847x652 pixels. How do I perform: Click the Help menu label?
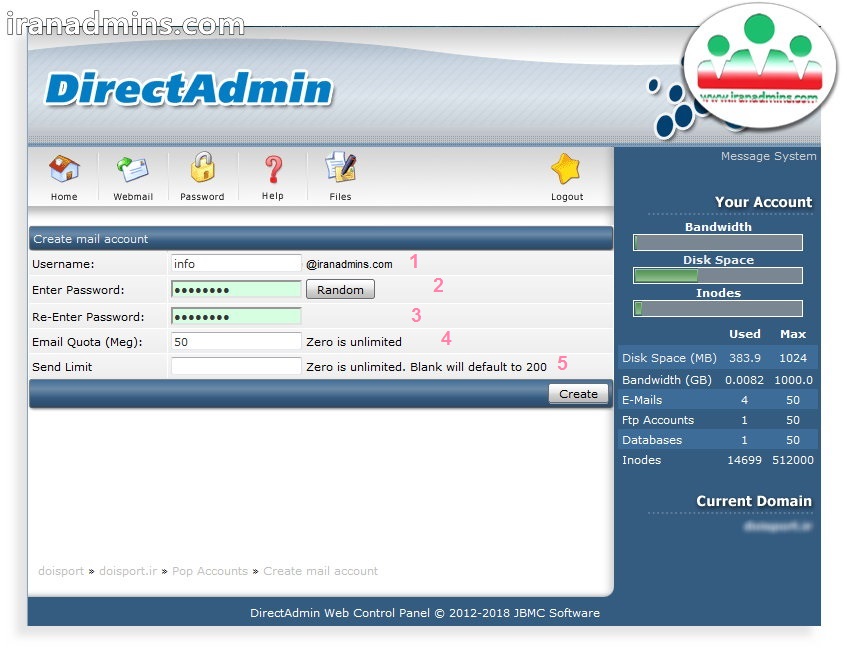click(273, 196)
